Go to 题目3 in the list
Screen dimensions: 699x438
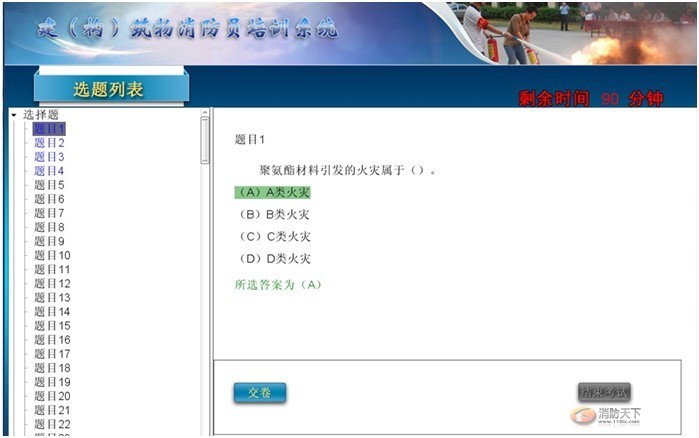click(x=49, y=157)
